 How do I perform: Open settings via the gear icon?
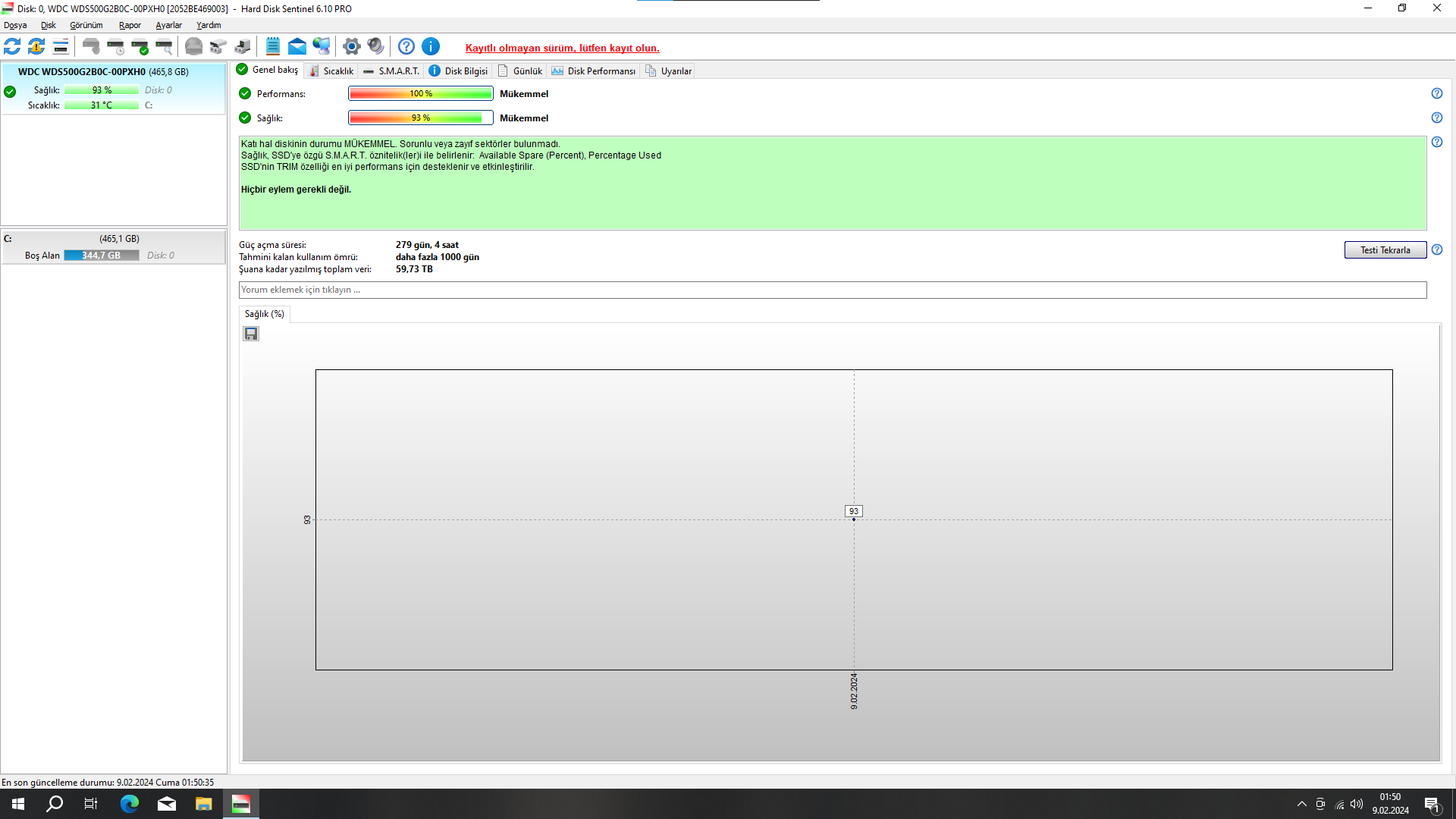pos(351,47)
